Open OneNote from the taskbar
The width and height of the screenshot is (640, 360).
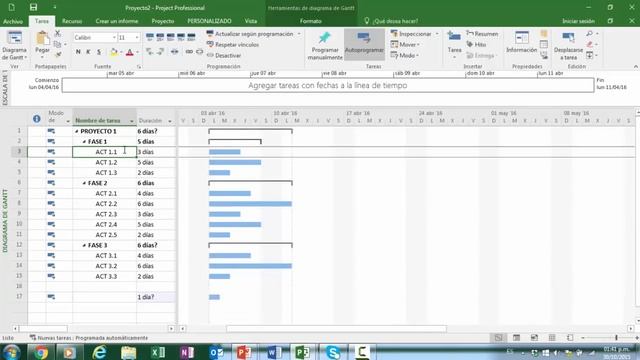[187, 352]
